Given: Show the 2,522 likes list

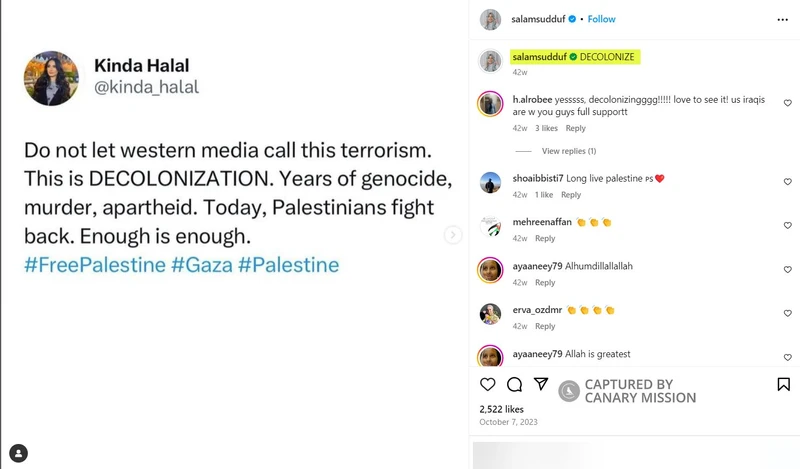Looking at the screenshot, I should (502, 409).
